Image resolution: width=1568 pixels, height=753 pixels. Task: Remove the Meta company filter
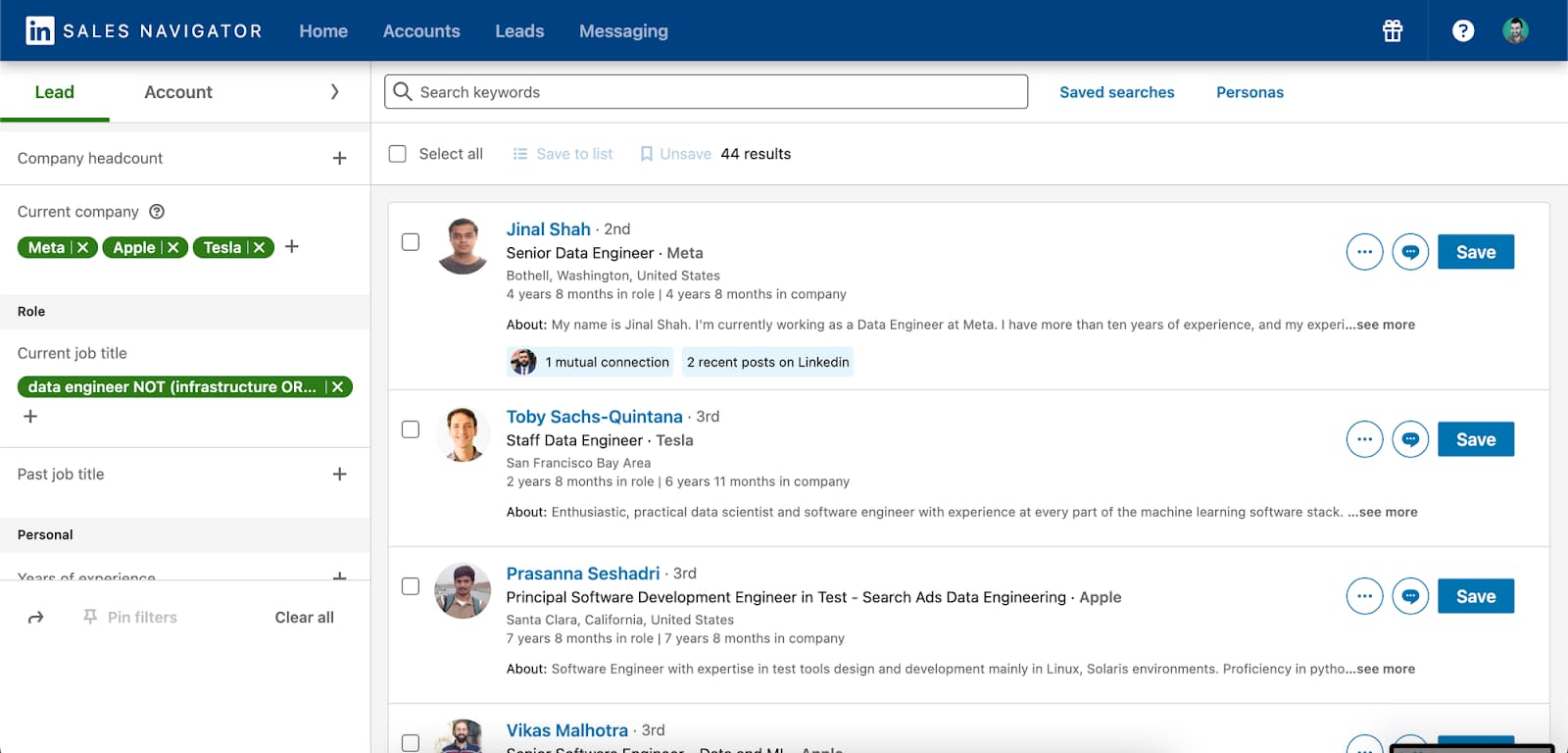(83, 247)
